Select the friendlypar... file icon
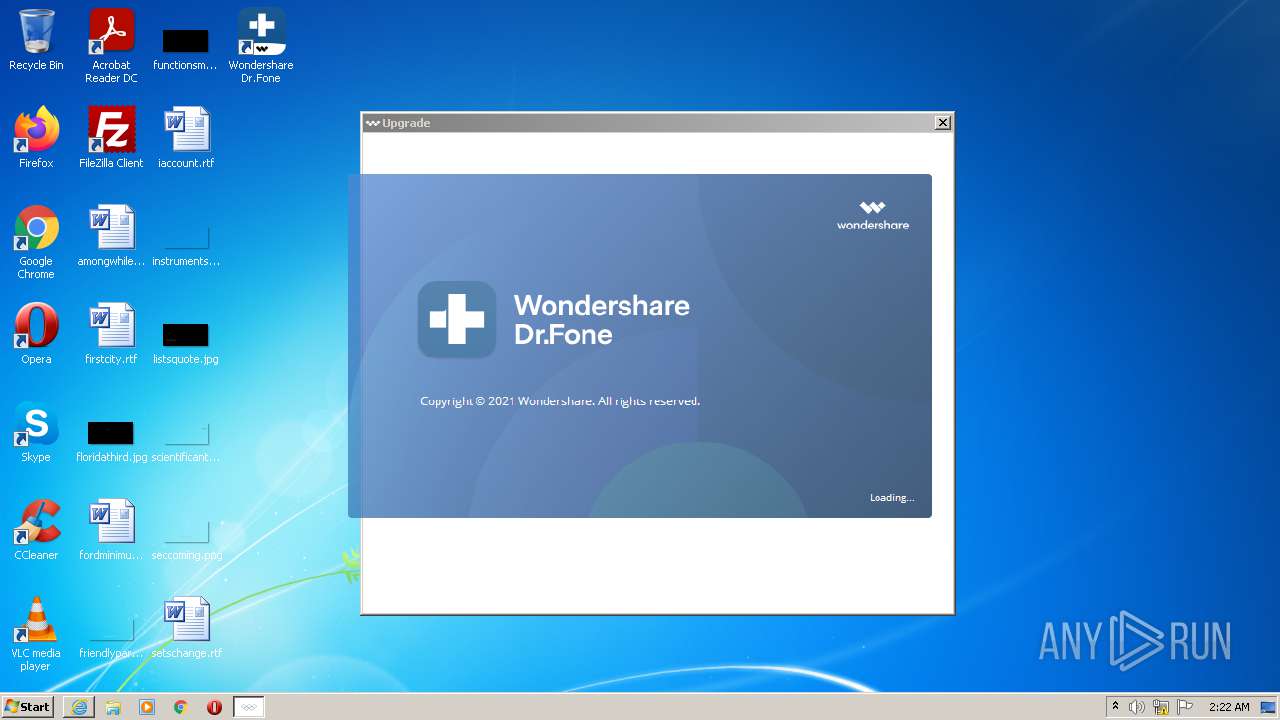The height and width of the screenshot is (720, 1280). pyautogui.click(x=111, y=637)
